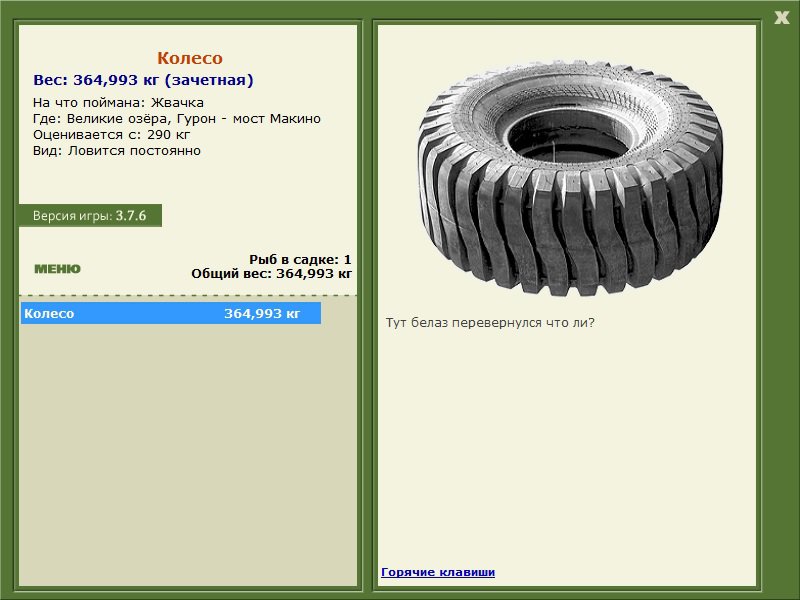Click the giant tire image
The width and height of the screenshot is (800, 600).
click(570, 178)
